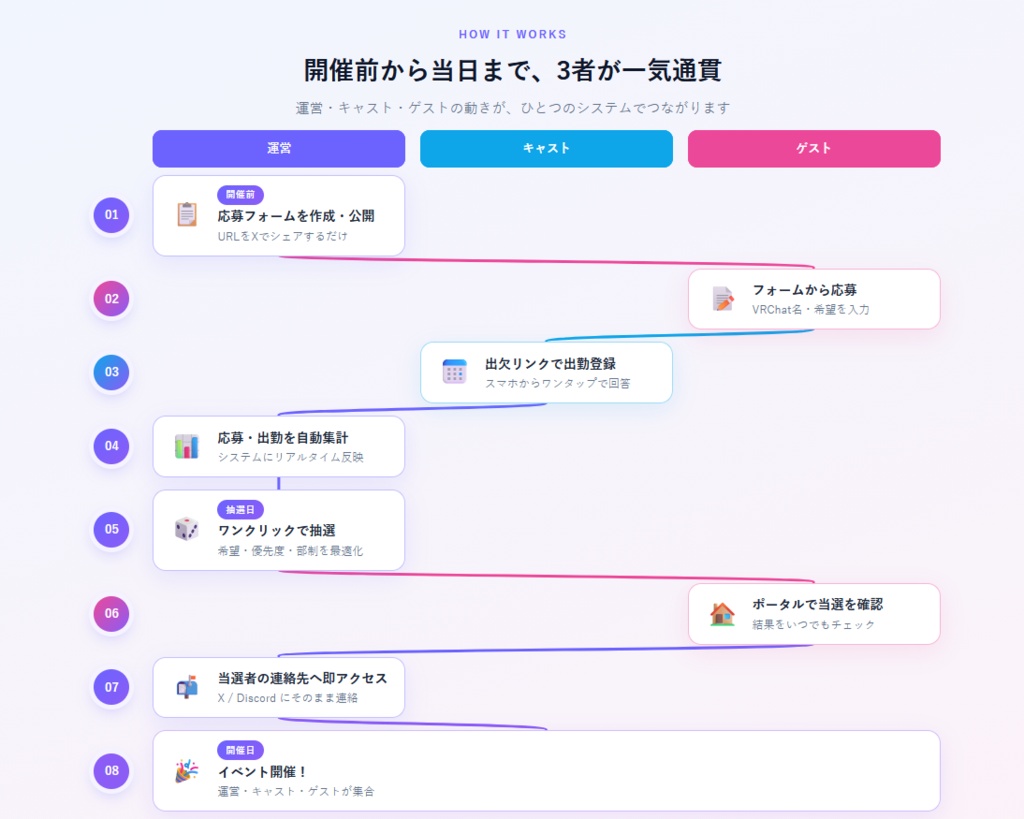Click the VRChat名・希望を入力 text

click(811, 310)
